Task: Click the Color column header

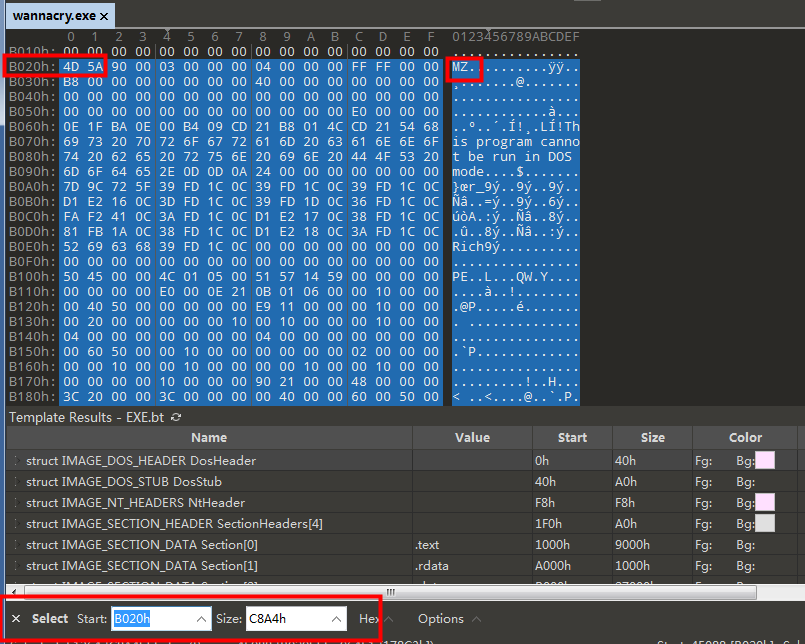Action: coord(745,438)
